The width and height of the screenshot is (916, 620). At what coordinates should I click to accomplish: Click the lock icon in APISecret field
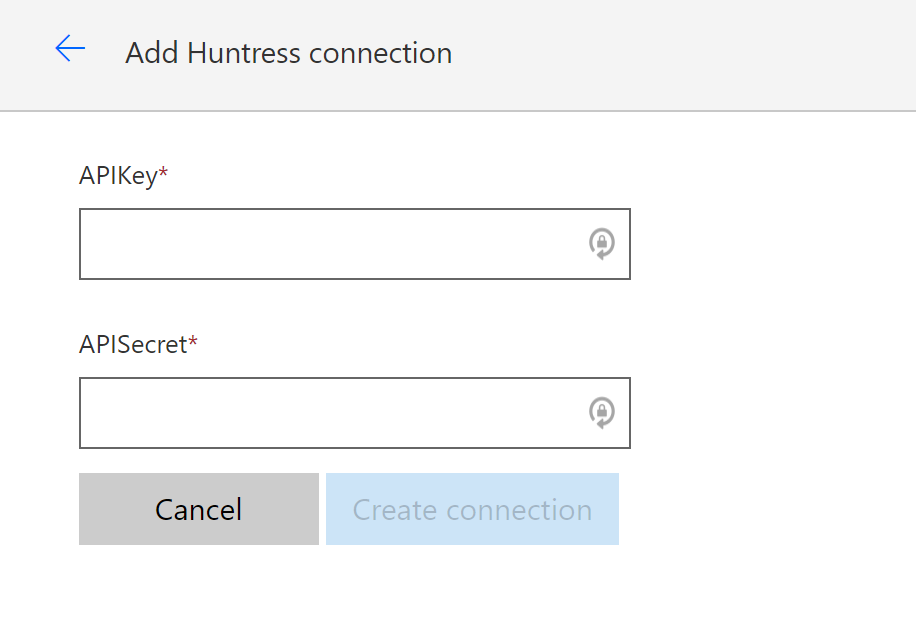pyautogui.click(x=601, y=413)
